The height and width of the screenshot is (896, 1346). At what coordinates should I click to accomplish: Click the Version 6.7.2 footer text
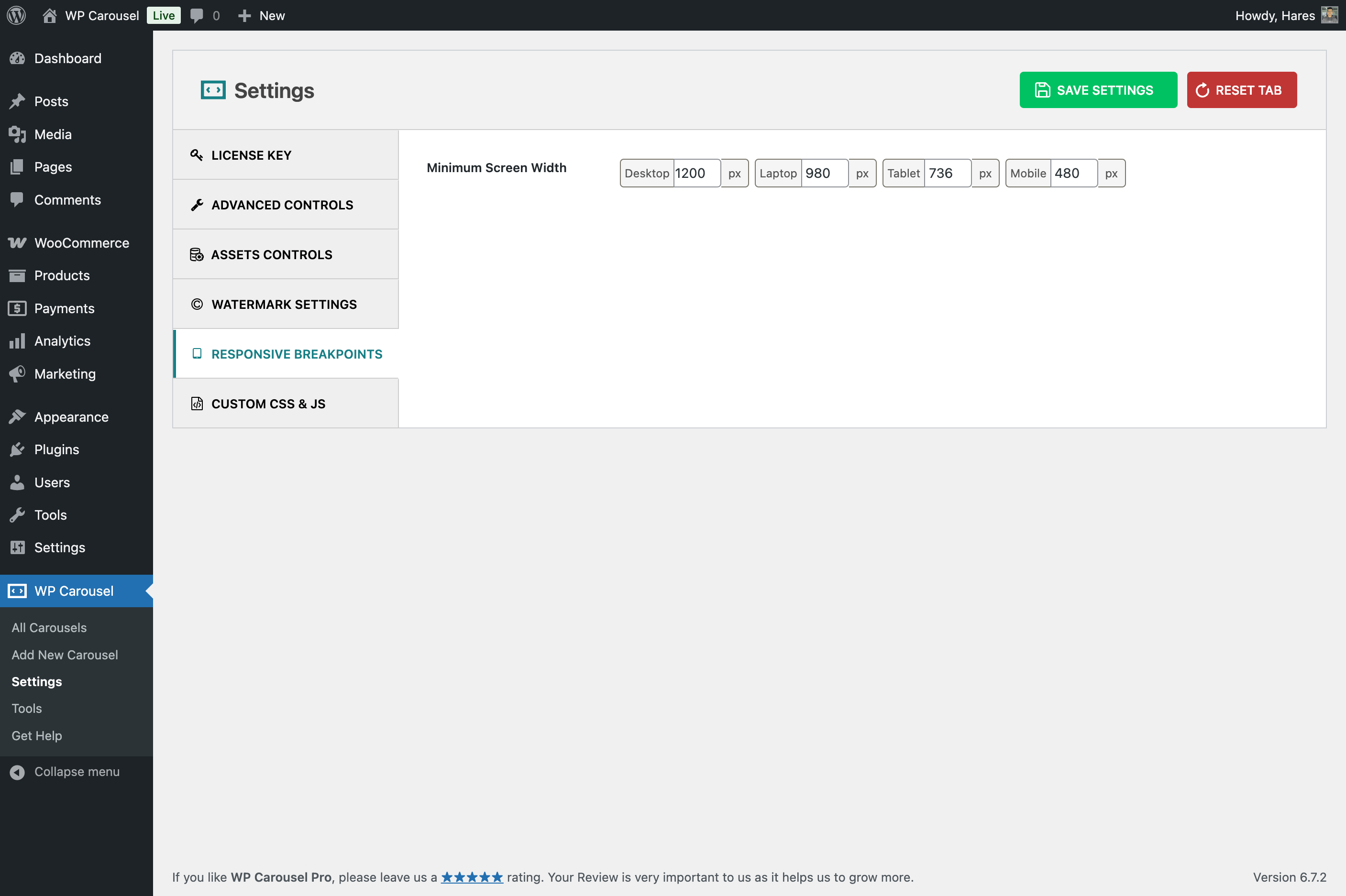(1290, 877)
